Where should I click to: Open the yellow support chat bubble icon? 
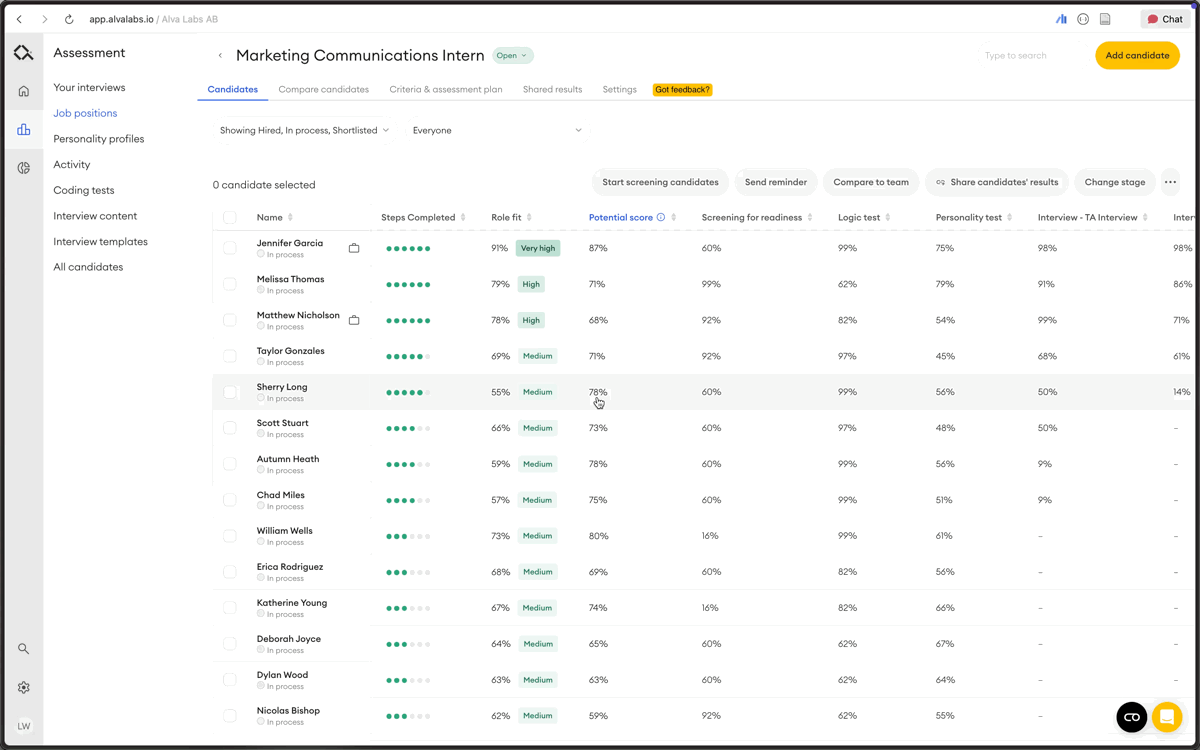(1166, 717)
